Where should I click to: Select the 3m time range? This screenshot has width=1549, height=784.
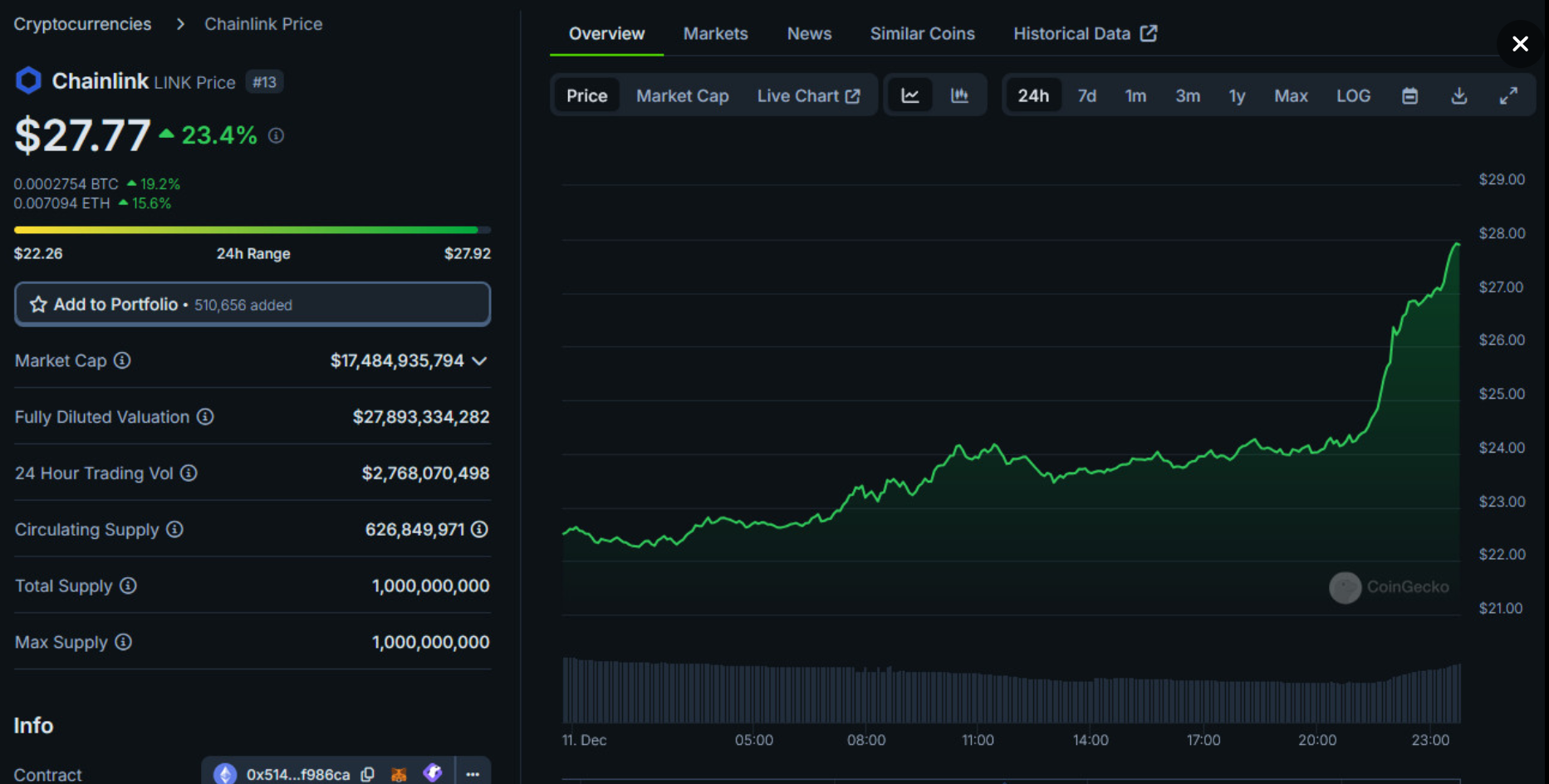coord(1188,96)
